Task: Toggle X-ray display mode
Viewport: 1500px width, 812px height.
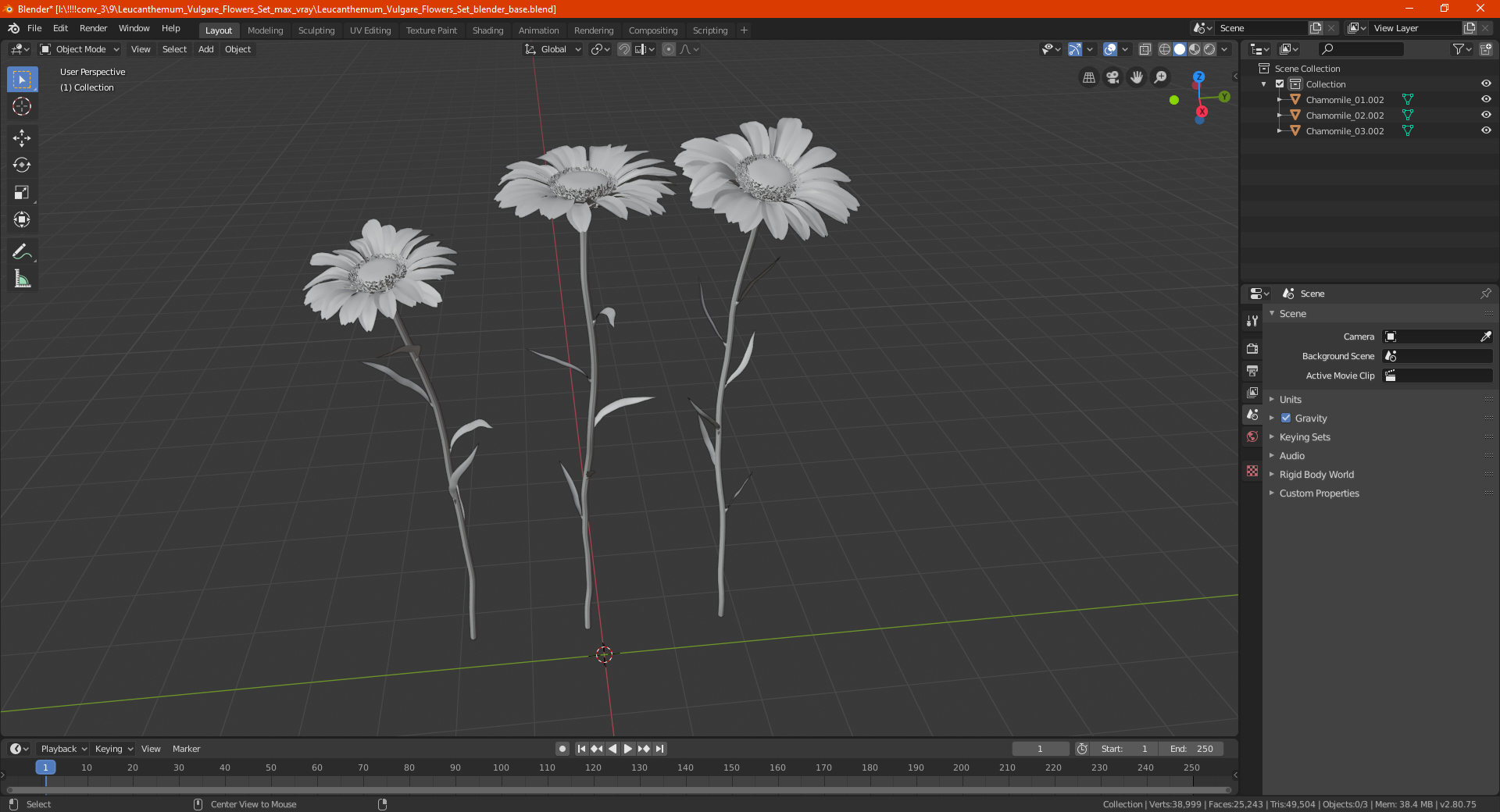Action: pos(1145,49)
